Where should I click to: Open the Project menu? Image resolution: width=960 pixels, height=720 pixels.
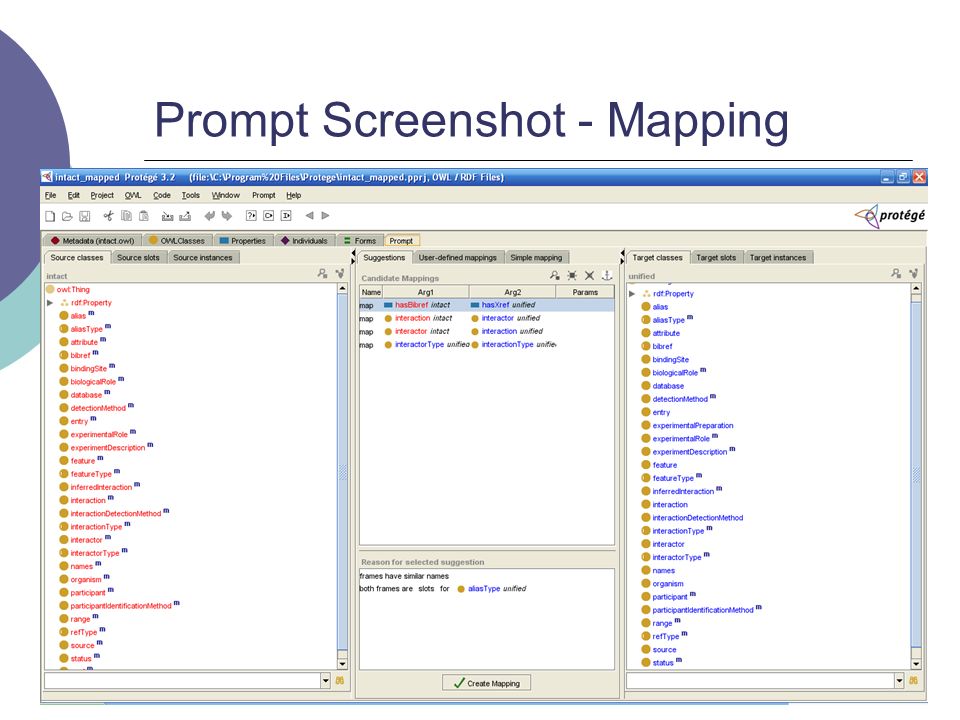tap(102, 195)
